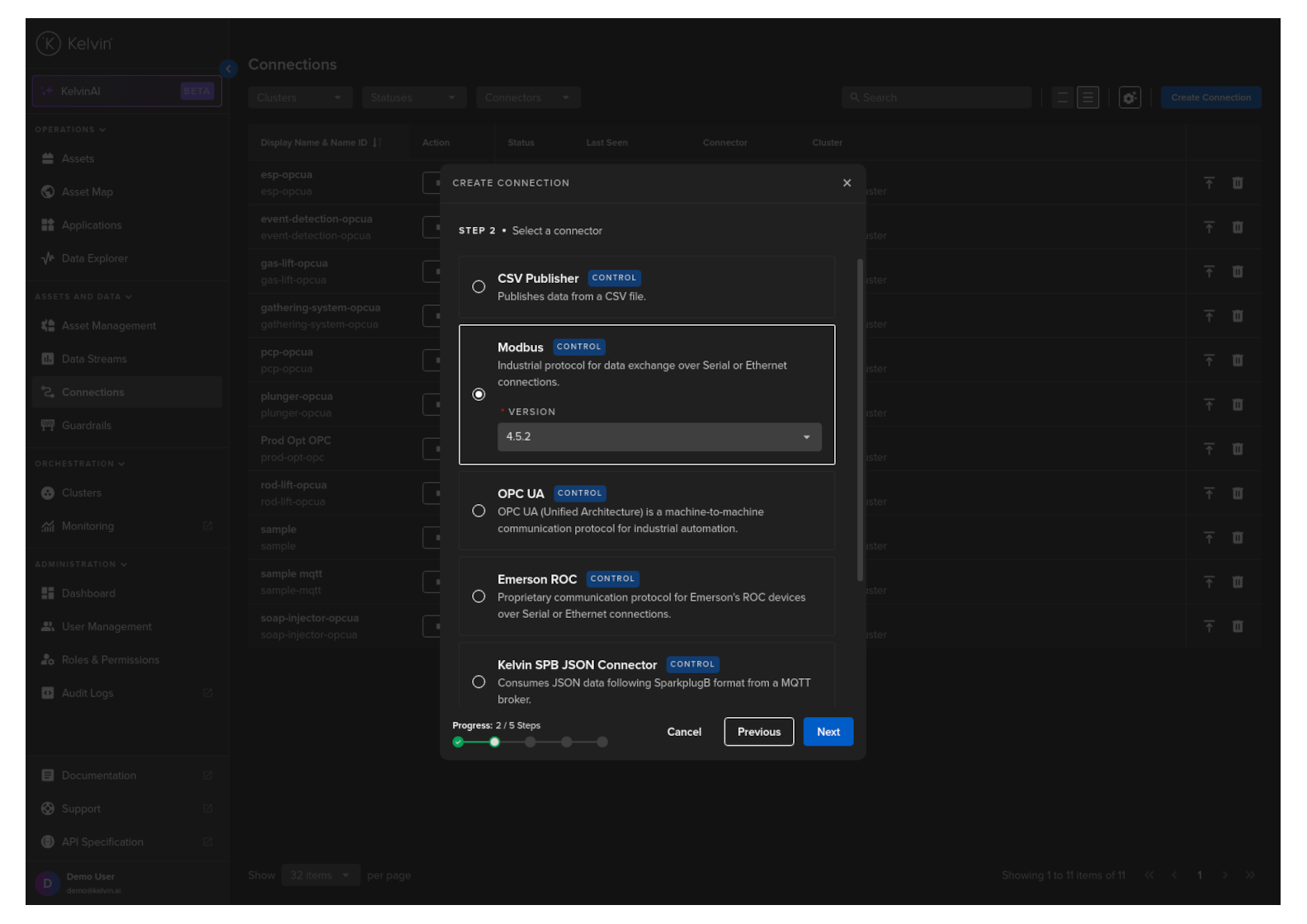Choose the OPC UA connector option

[x=479, y=511]
